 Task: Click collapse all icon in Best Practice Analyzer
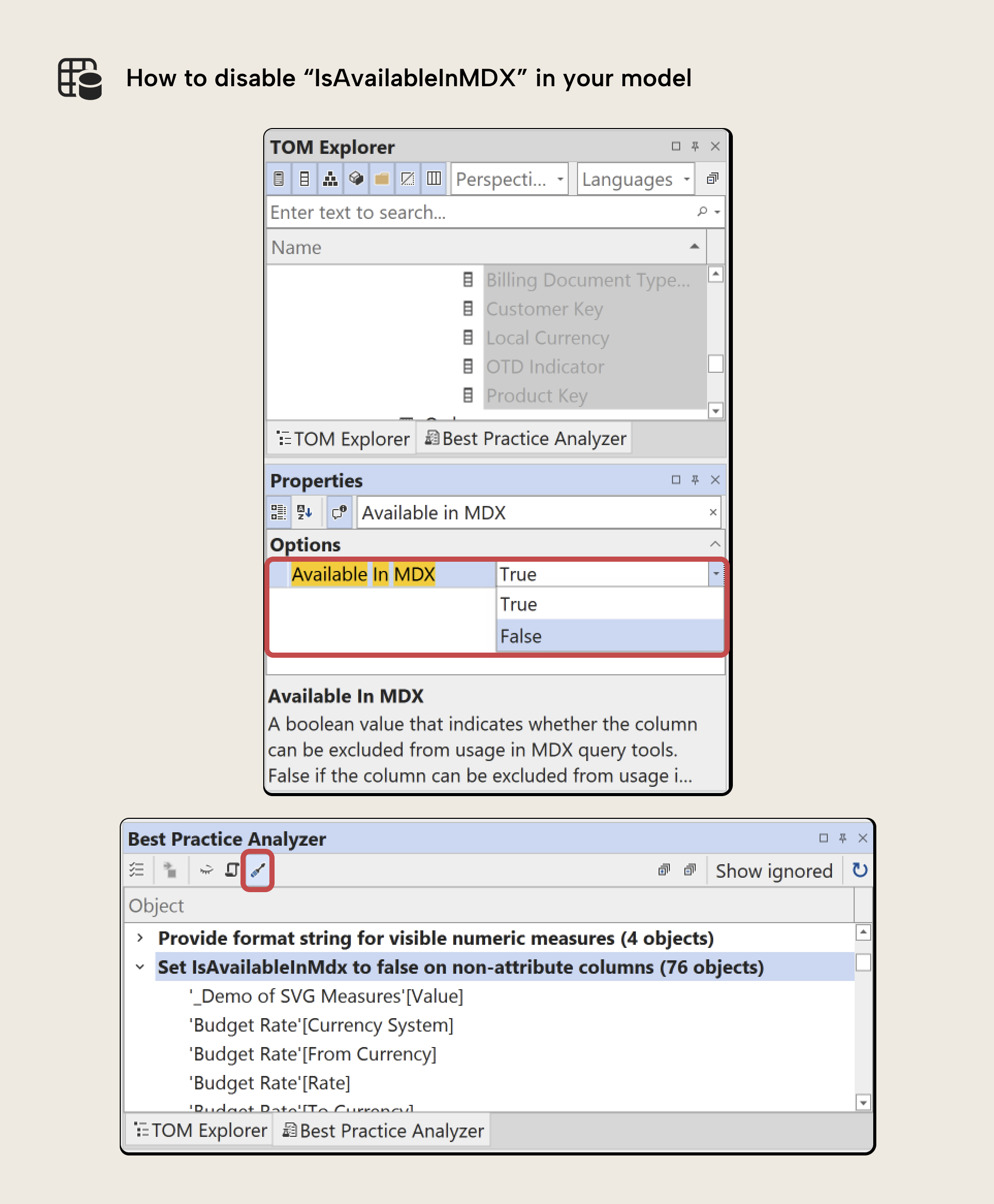coord(690,870)
